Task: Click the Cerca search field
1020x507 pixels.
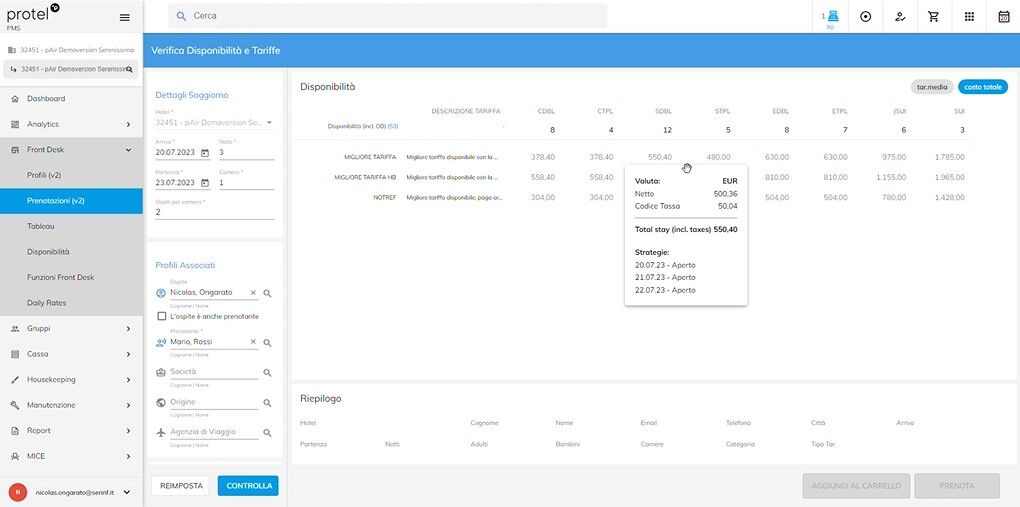Action: click(390, 16)
